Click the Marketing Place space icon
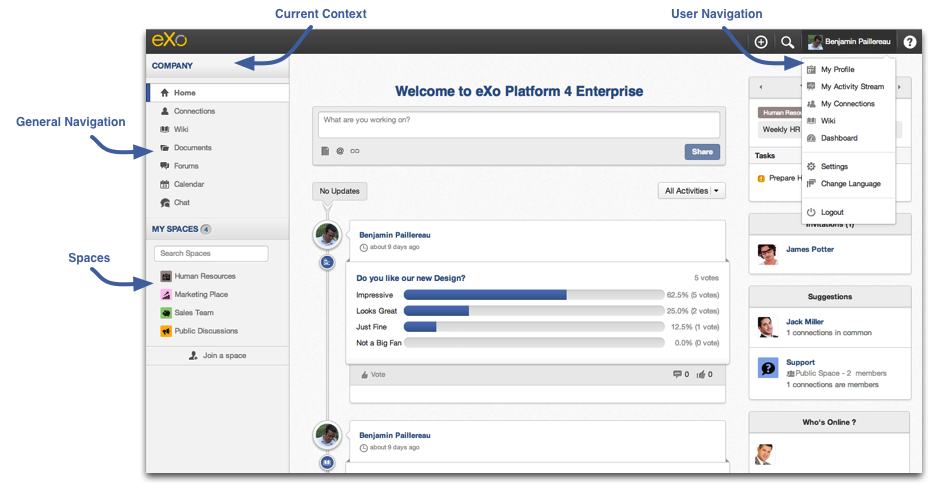 click(166, 295)
